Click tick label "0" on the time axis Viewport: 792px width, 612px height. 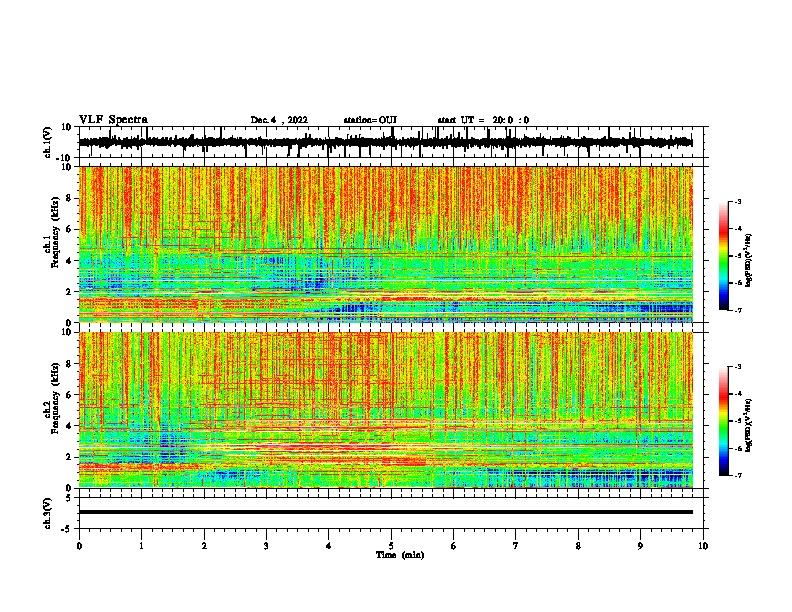pyautogui.click(x=79, y=546)
